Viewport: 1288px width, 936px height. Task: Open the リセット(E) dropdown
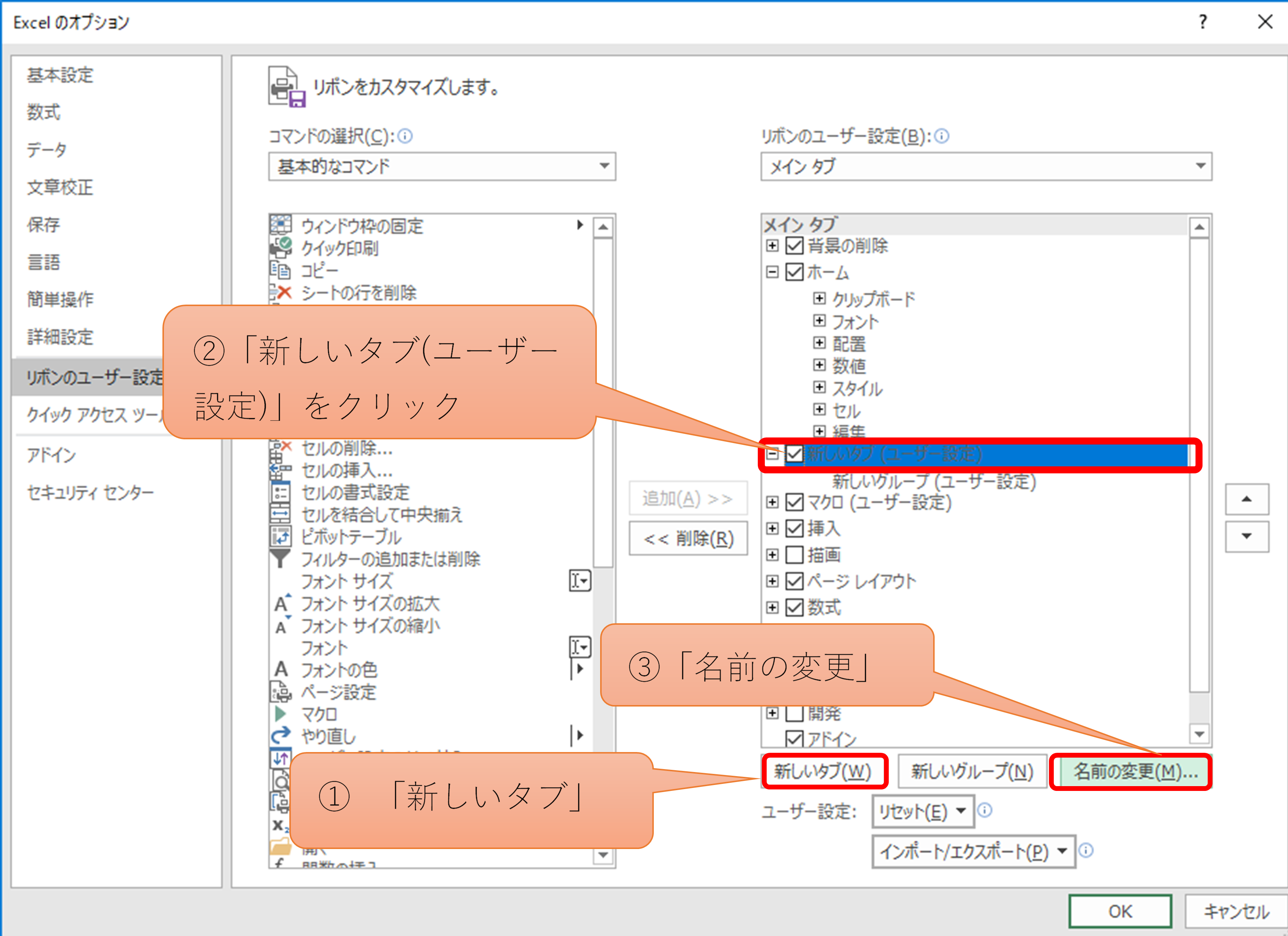923,811
